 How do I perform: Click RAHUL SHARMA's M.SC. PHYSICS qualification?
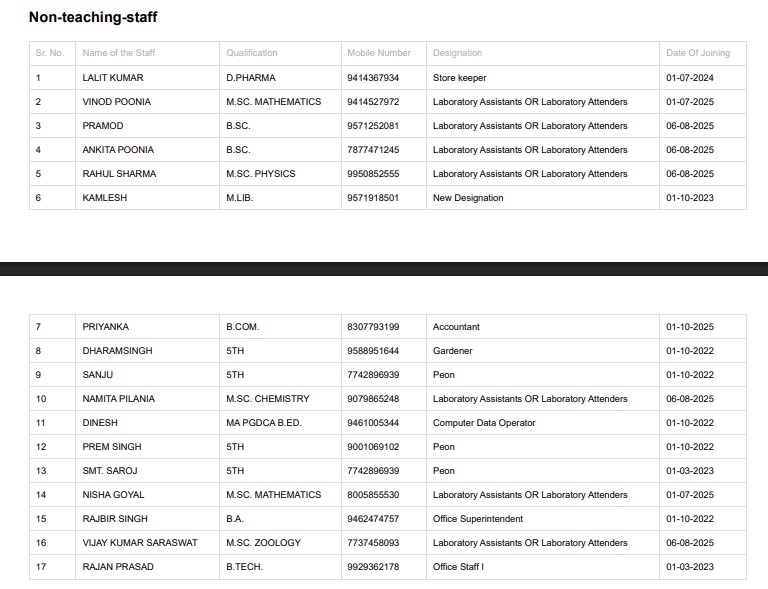pos(261,174)
